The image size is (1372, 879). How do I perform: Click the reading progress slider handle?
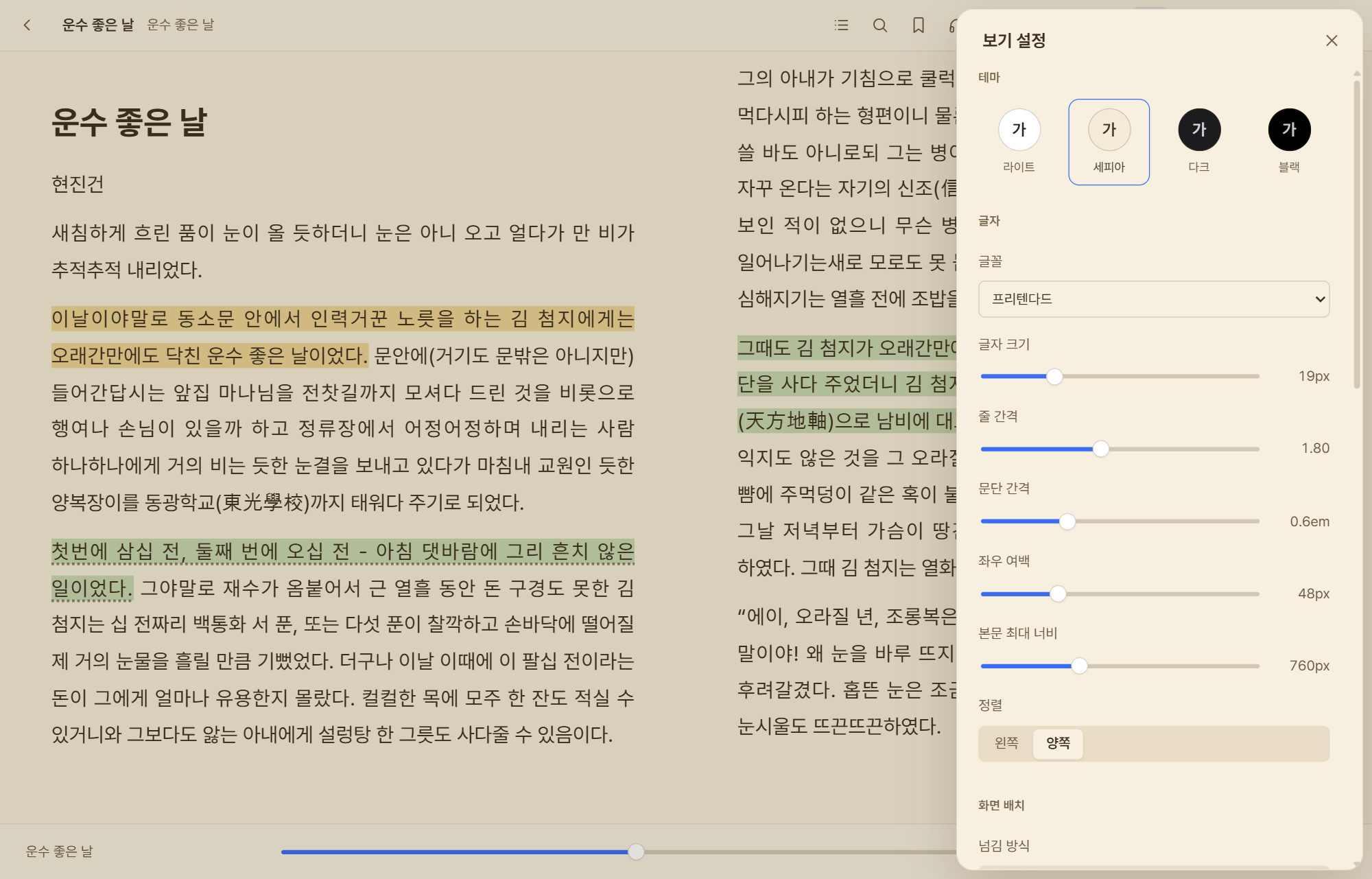[636, 852]
